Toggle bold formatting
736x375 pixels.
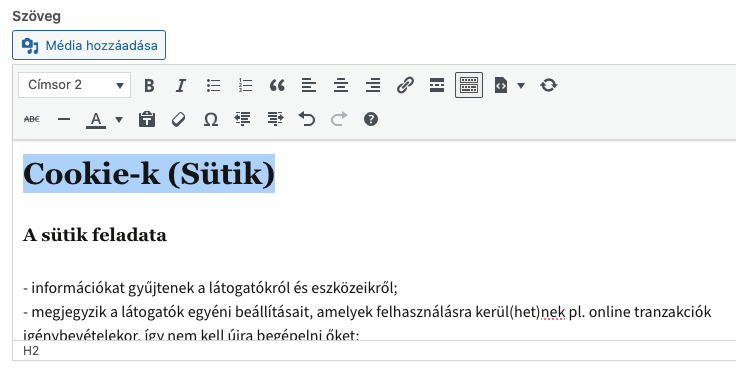149,85
